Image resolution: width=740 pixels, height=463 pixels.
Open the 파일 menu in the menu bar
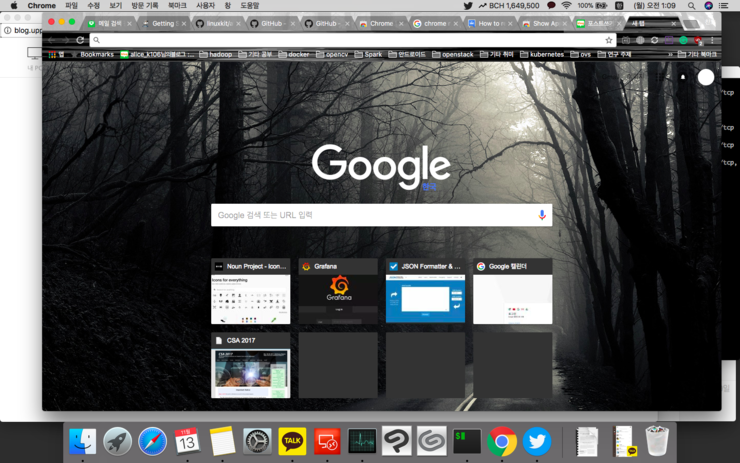[x=71, y=6]
